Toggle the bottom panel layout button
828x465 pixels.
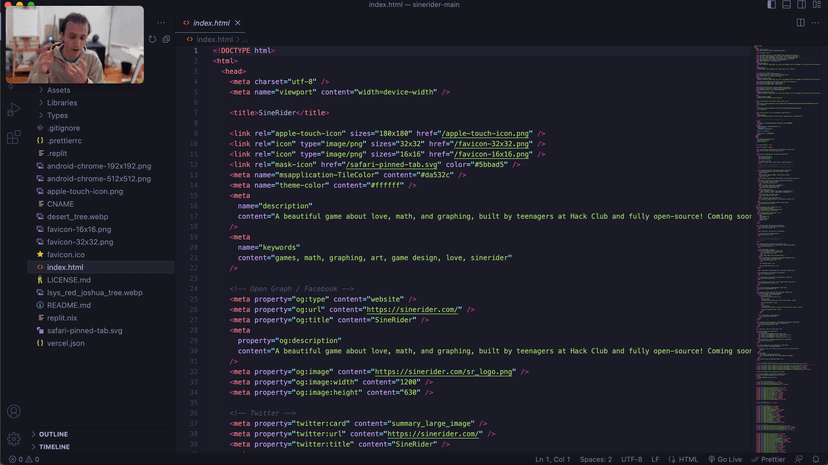pos(786,5)
